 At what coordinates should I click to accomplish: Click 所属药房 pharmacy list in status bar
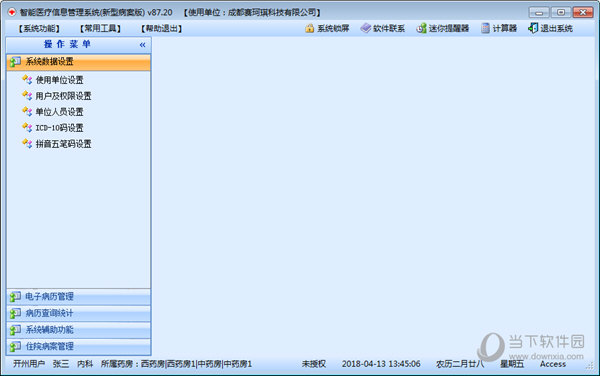[x=176, y=364]
